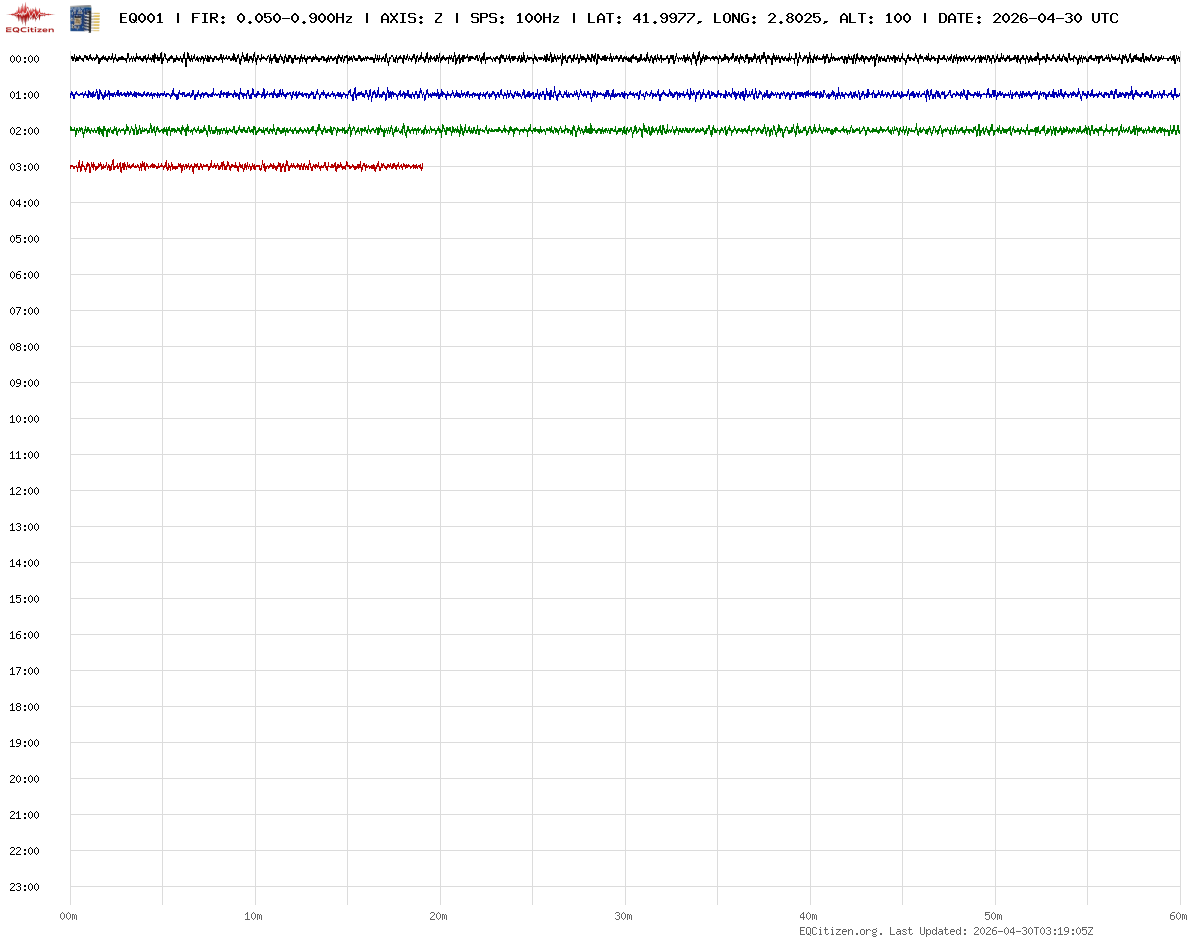Click the DATE: 2026-04-30 UTC text
The width and height of the screenshot is (1200, 940).
tap(1028, 18)
